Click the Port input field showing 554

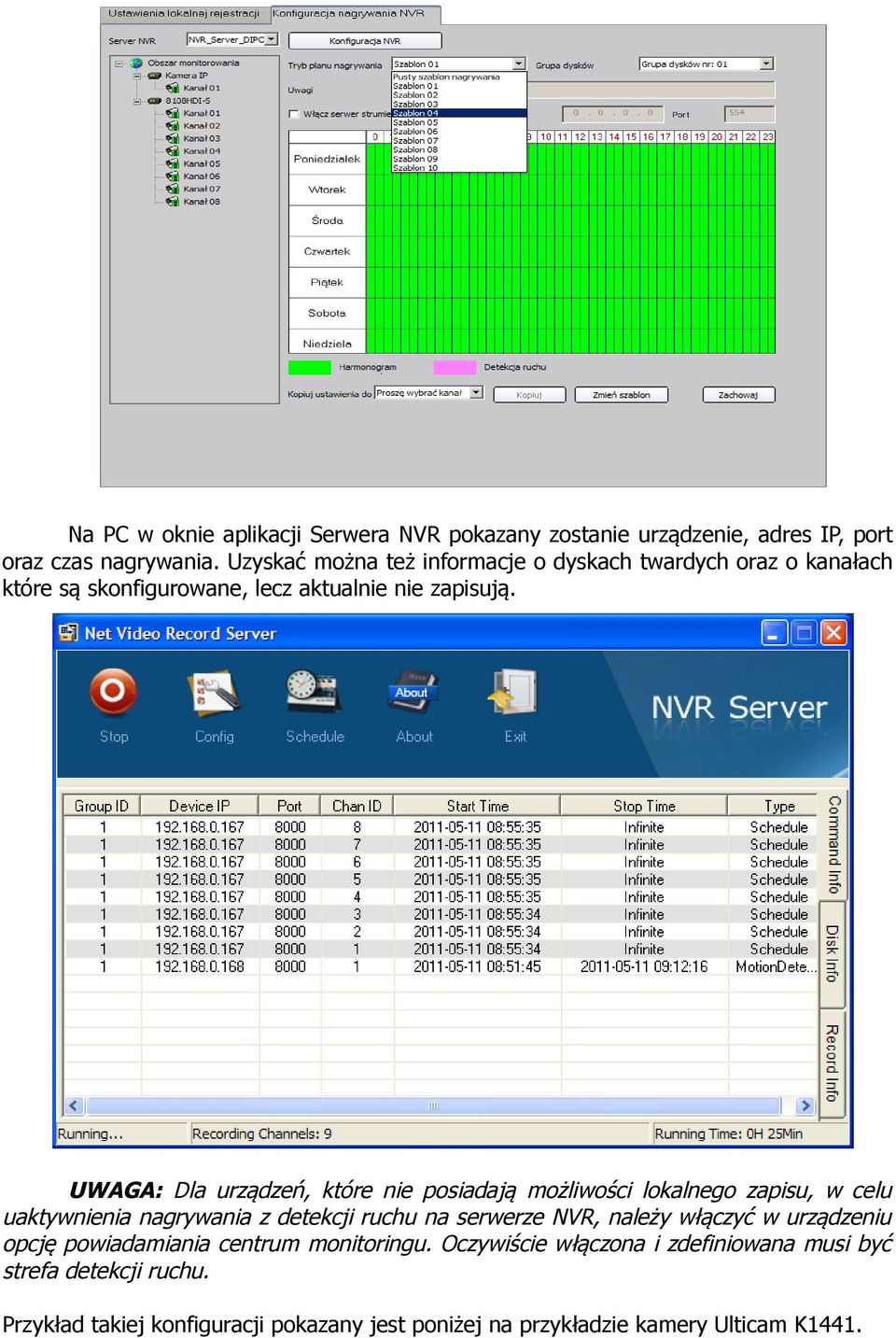coord(749,113)
